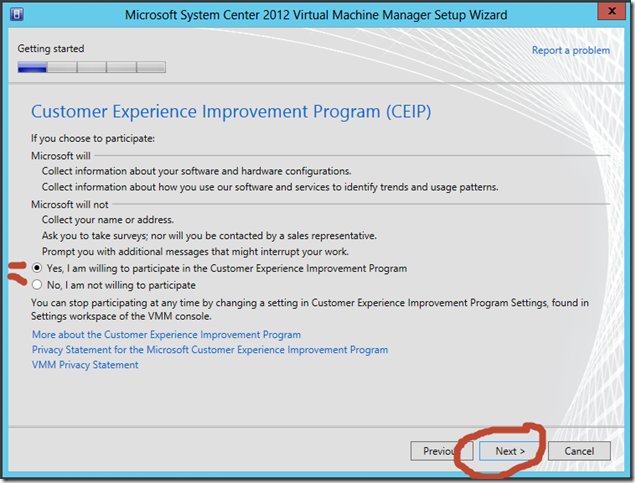Click the 'Microsoft will' section label
This screenshot has width=635, height=483.
(61, 156)
